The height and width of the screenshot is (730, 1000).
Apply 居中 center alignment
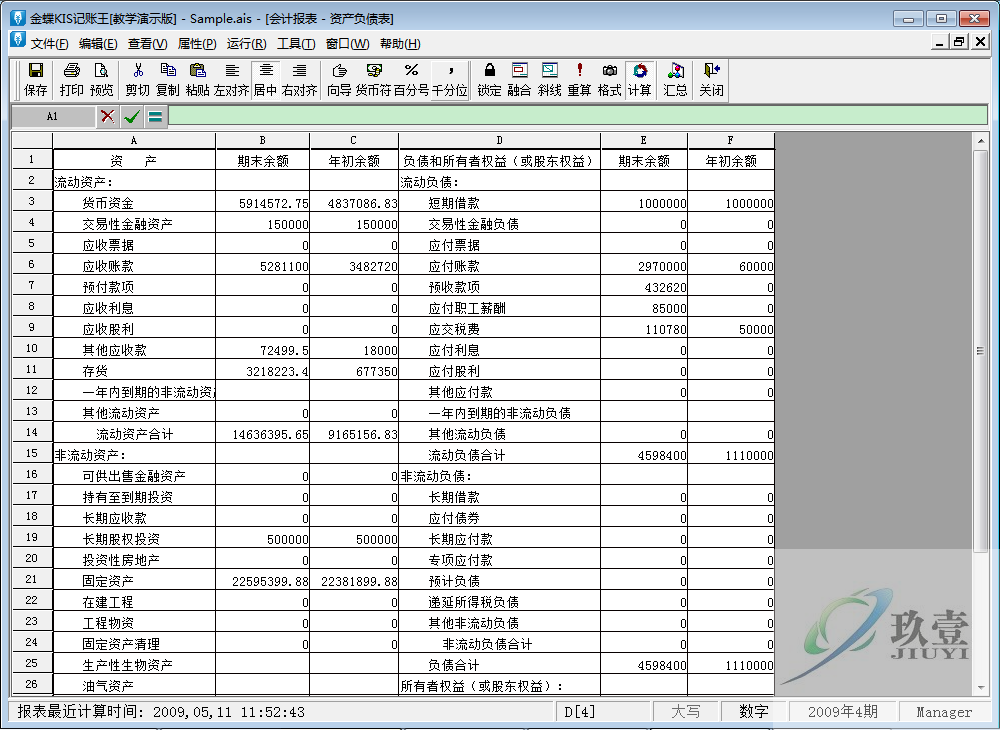click(x=265, y=80)
